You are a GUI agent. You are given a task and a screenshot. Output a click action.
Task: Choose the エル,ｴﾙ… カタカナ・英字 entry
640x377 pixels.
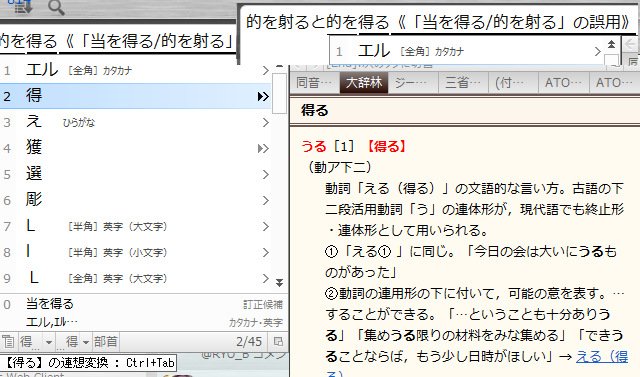tap(143, 322)
